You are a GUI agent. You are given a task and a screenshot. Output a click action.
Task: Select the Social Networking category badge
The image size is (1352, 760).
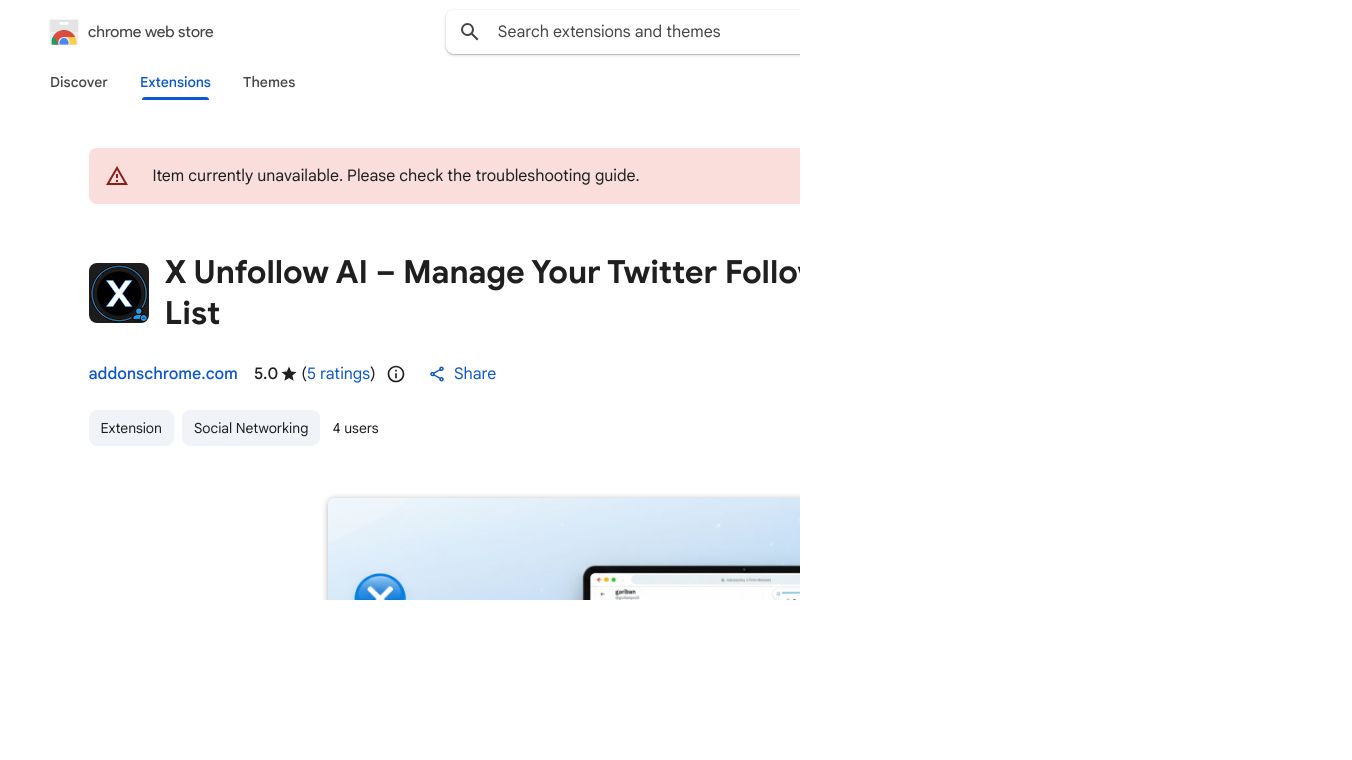[251, 428]
